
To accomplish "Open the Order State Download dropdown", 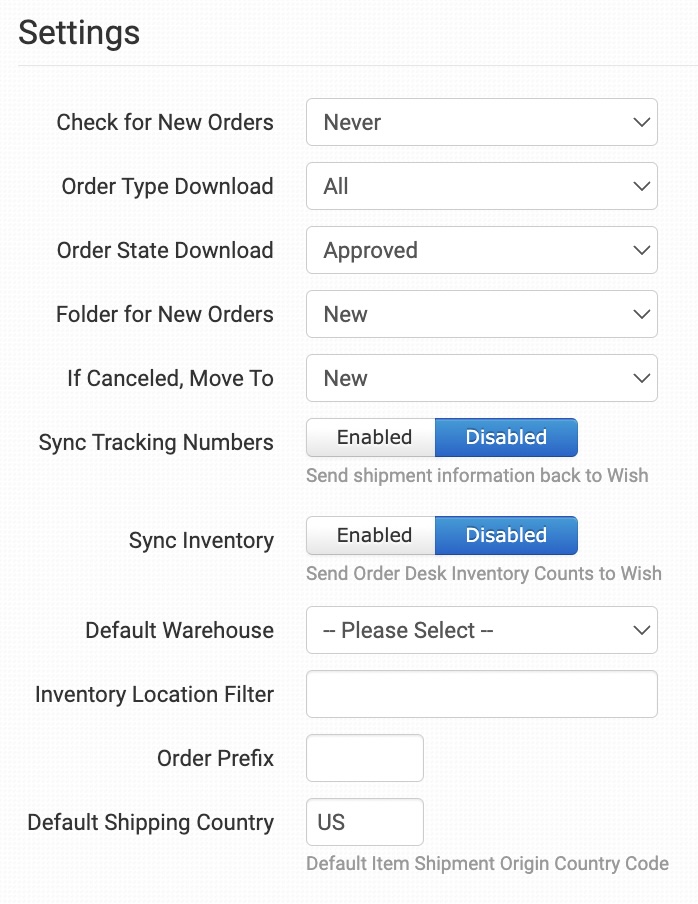I will pyautogui.click(x=480, y=250).
